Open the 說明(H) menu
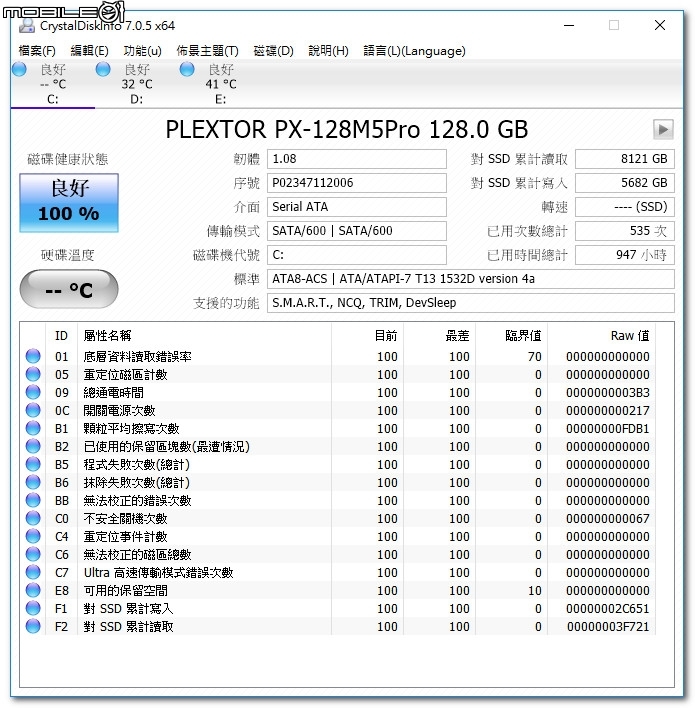Viewport: 695px width, 708px height. pyautogui.click(x=328, y=51)
